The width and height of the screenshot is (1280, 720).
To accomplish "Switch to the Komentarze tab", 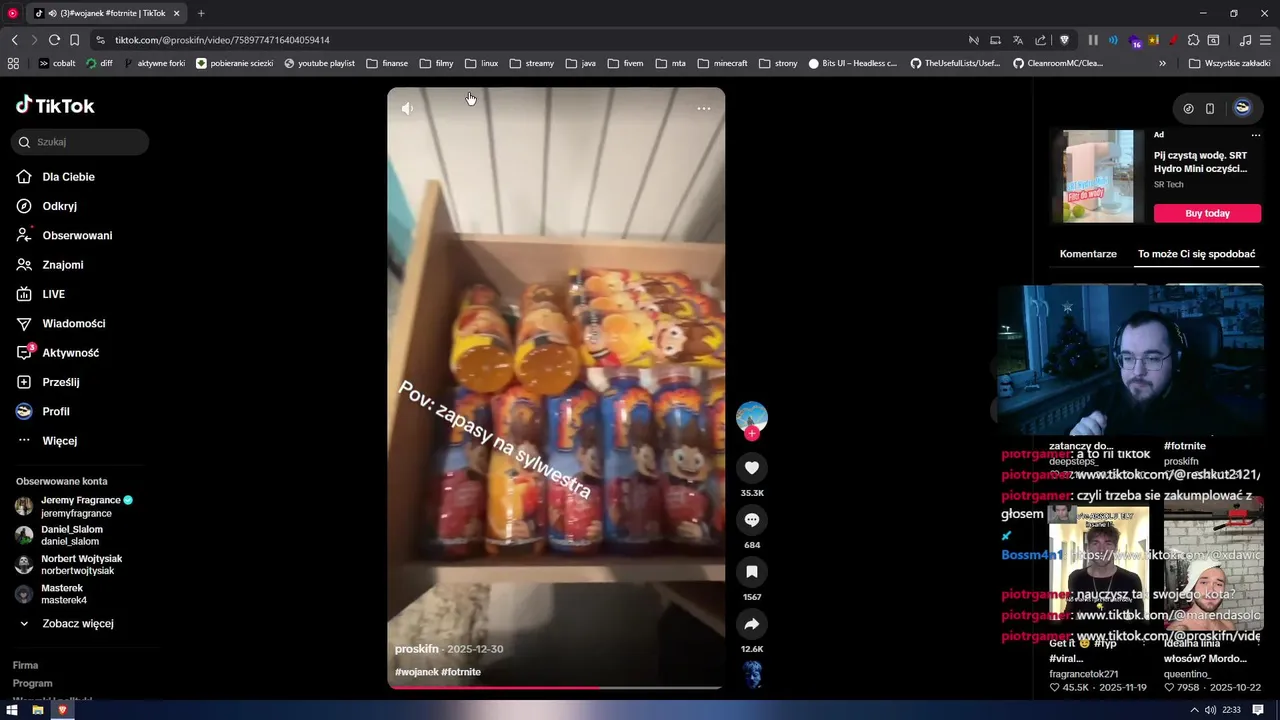I will (1088, 254).
